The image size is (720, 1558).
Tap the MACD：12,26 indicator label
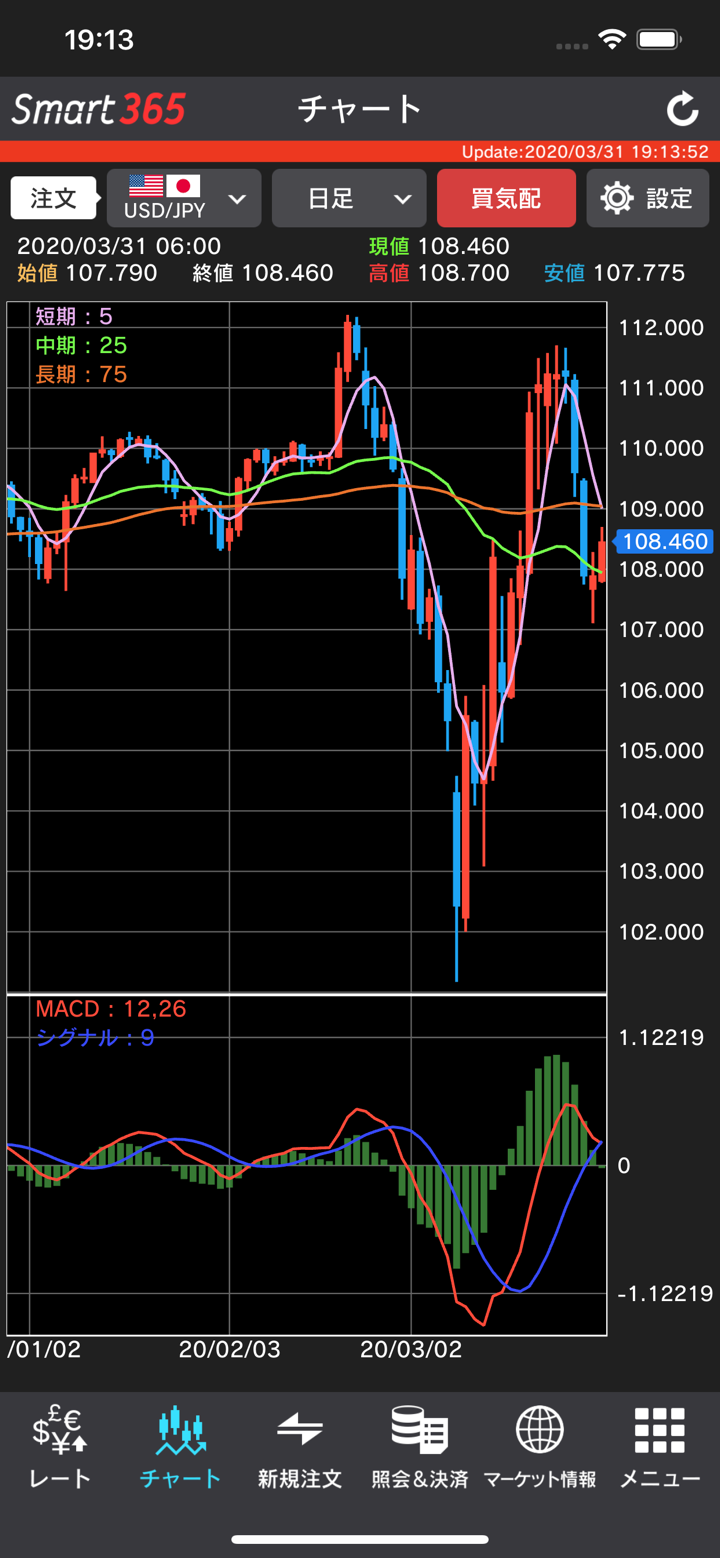click(x=110, y=1009)
